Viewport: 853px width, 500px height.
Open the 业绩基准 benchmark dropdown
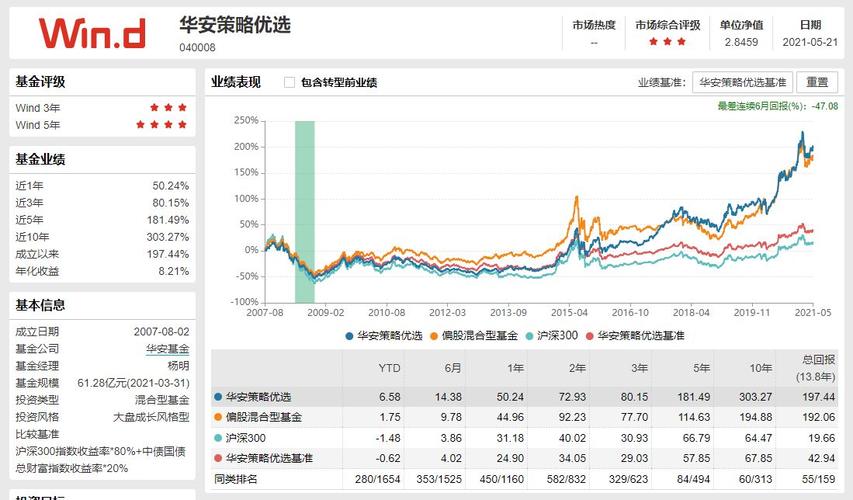[742, 82]
